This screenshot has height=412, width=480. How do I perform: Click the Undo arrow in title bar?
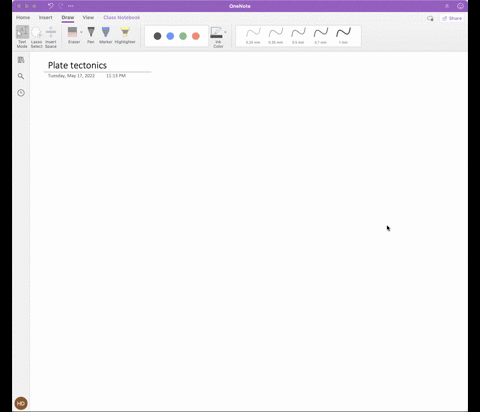pyautogui.click(x=50, y=6)
